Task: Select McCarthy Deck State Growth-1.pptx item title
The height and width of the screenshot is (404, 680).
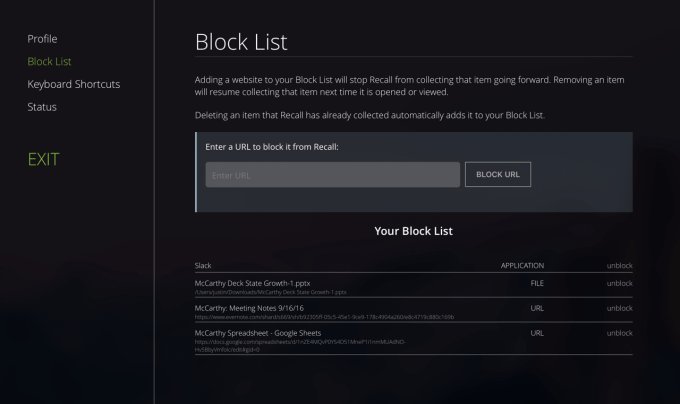Action: 253,283
